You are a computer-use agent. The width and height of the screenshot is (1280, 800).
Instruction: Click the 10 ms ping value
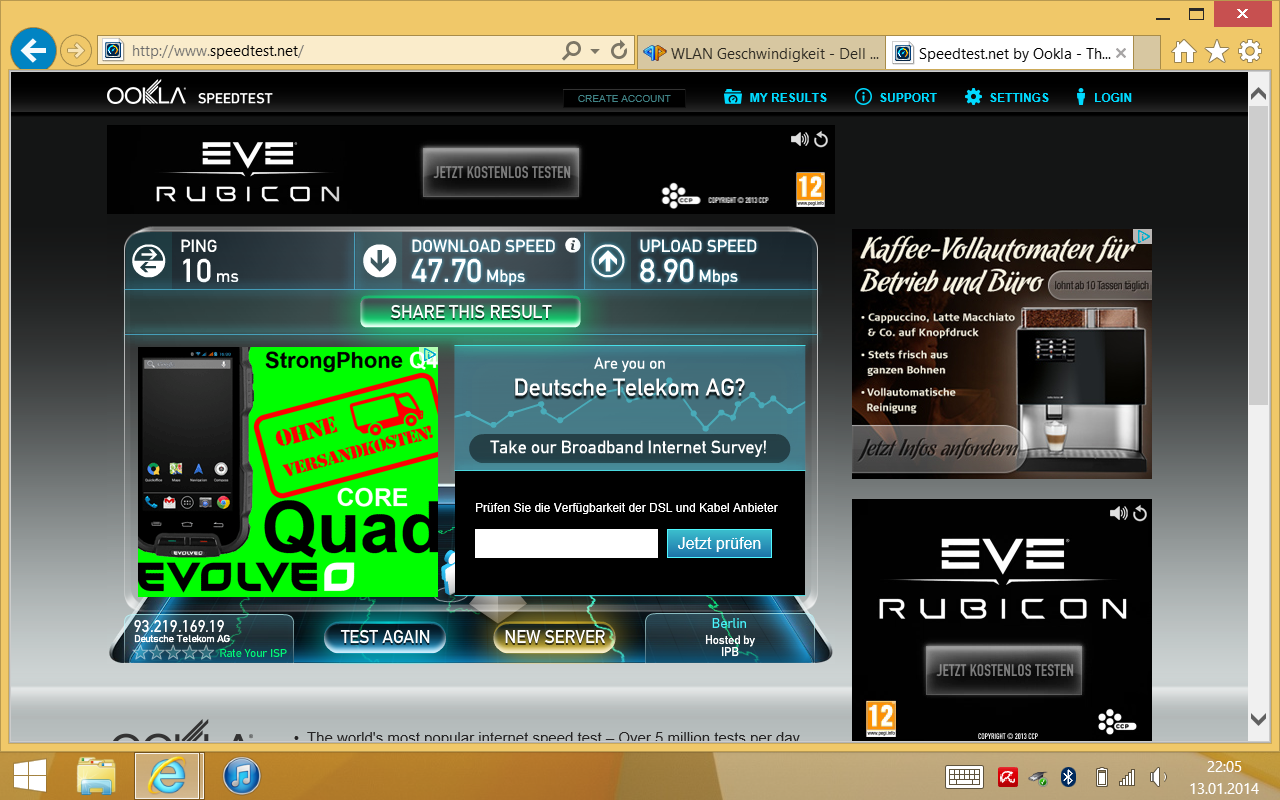[209, 272]
